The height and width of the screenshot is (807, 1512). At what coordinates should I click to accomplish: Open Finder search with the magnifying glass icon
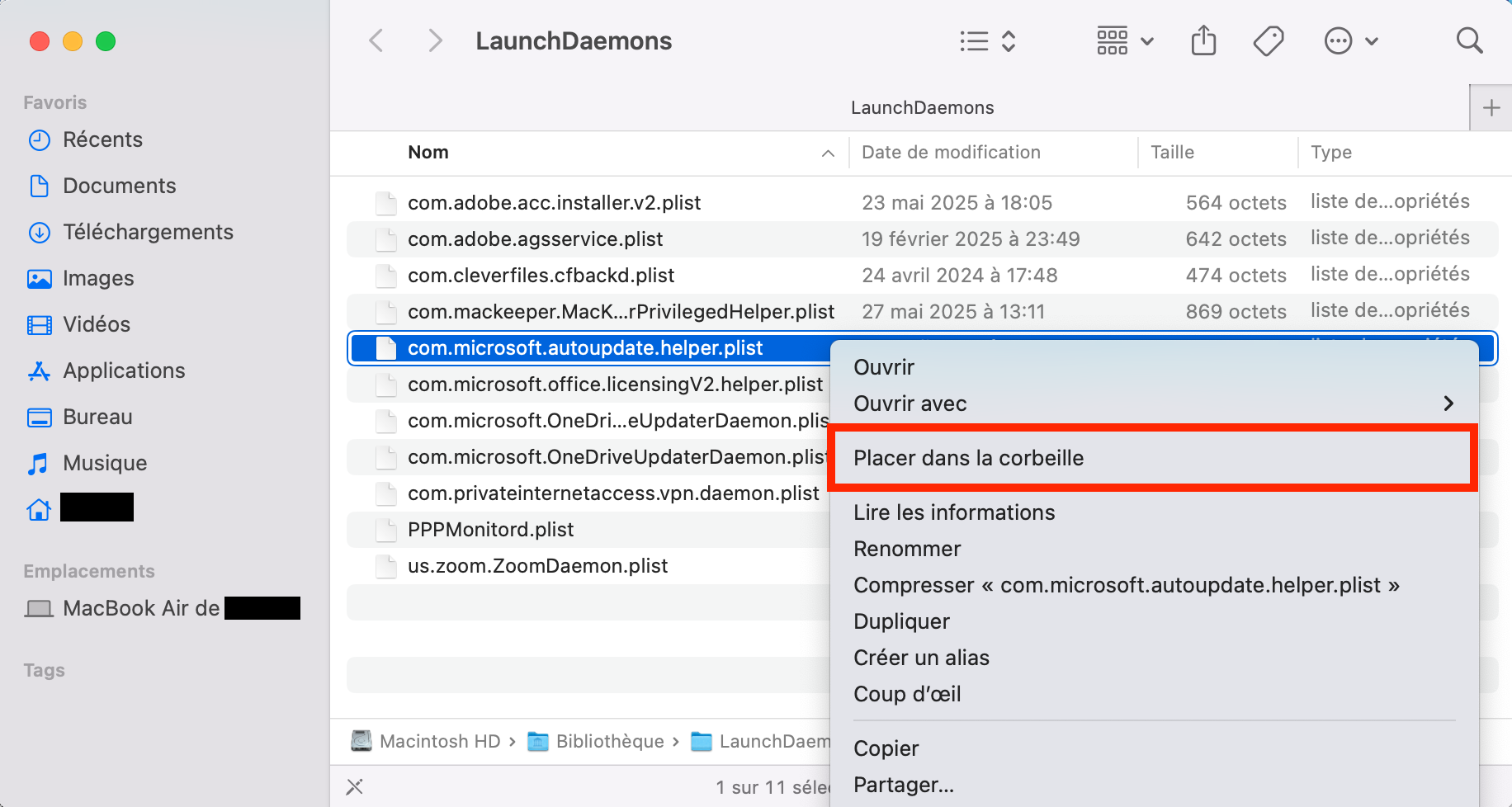pos(1470,40)
